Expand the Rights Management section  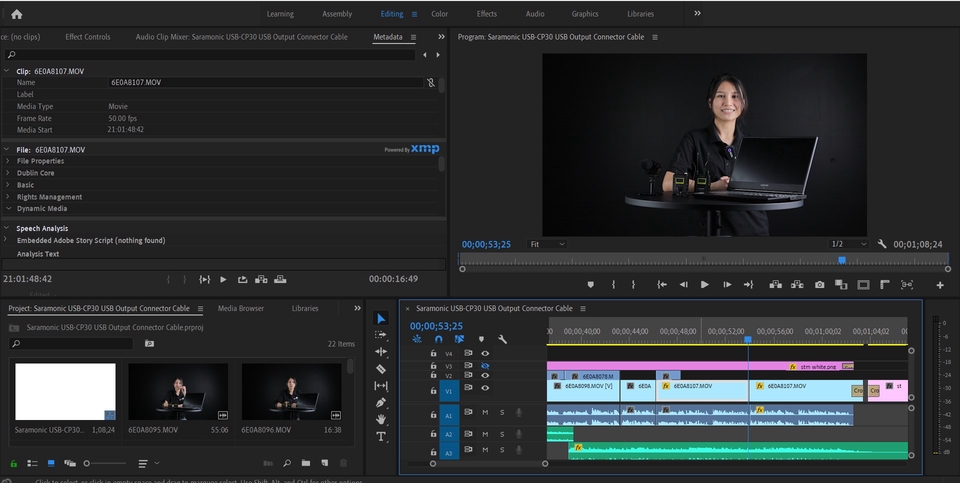pos(7,197)
